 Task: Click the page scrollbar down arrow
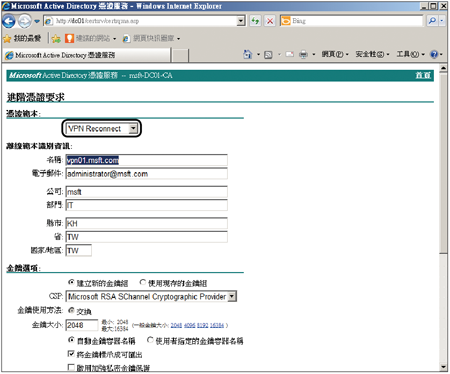coord(443,367)
